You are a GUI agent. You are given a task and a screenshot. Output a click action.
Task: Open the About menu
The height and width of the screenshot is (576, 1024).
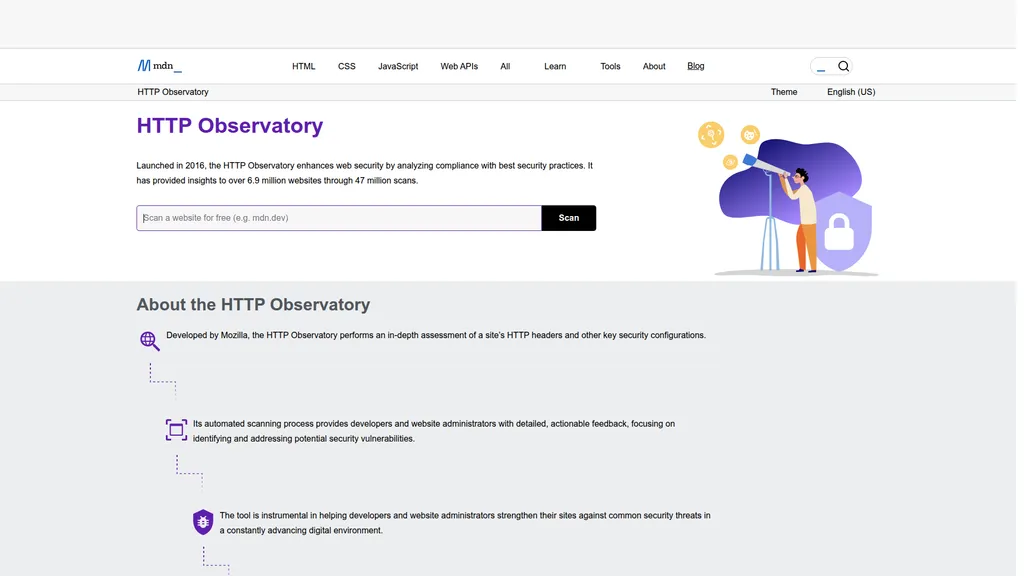tap(654, 66)
